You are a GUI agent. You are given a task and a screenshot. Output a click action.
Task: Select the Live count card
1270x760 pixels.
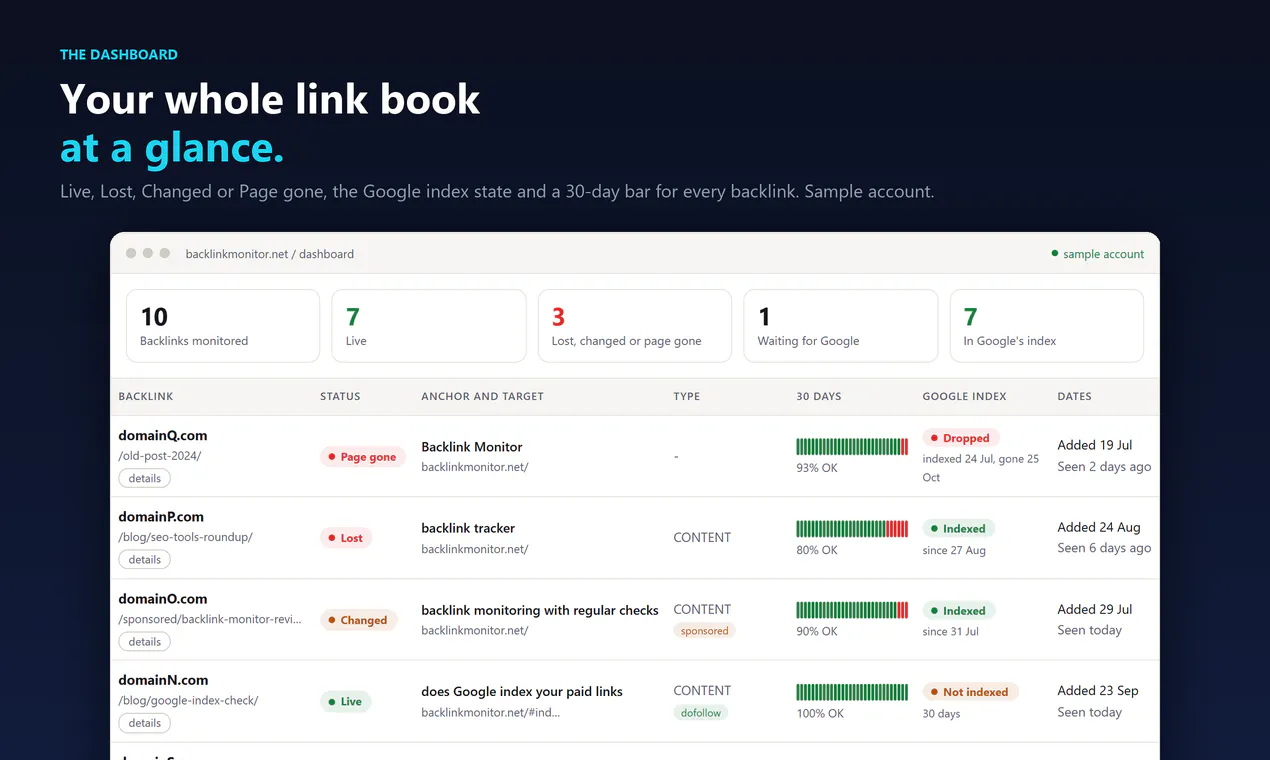pos(429,326)
